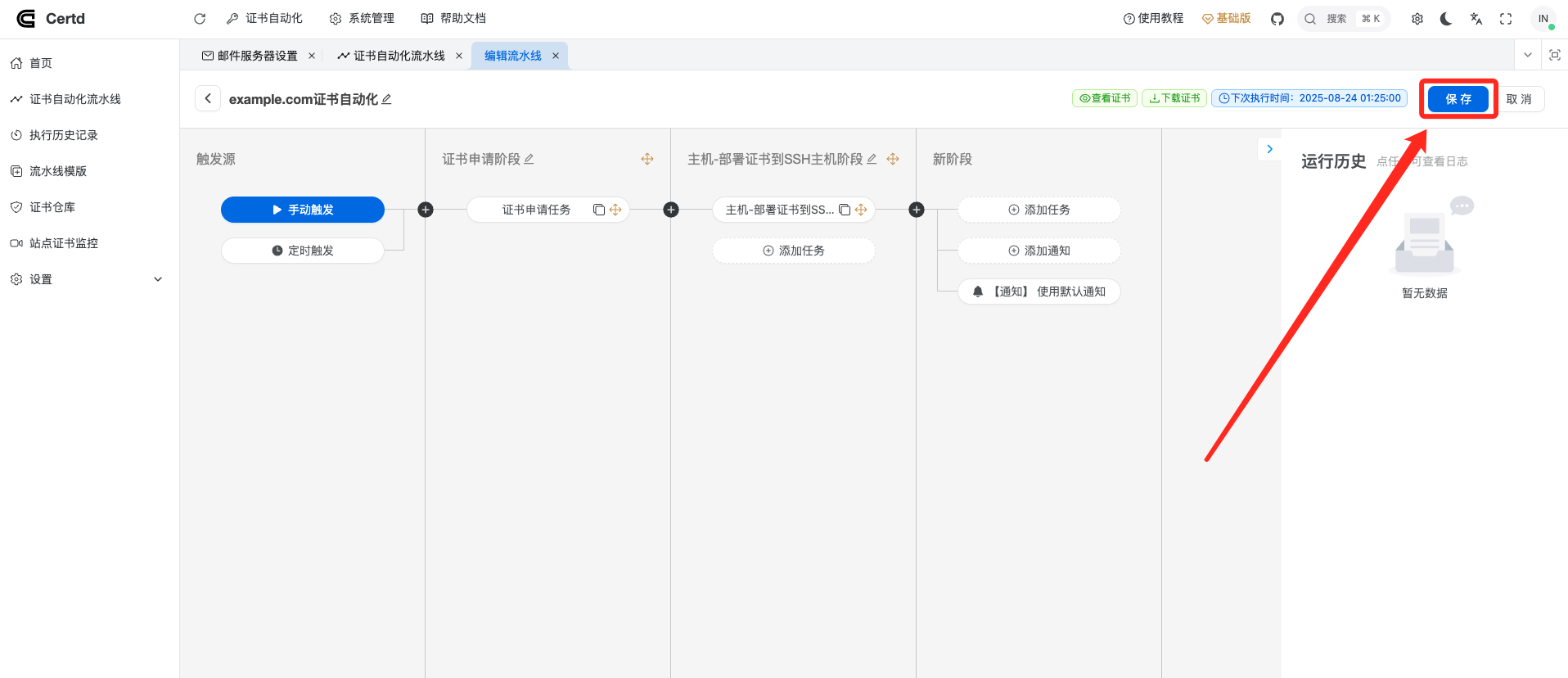Open 【通知】使用默认通知 item
This screenshot has height=678, width=1568.
pos(1039,292)
